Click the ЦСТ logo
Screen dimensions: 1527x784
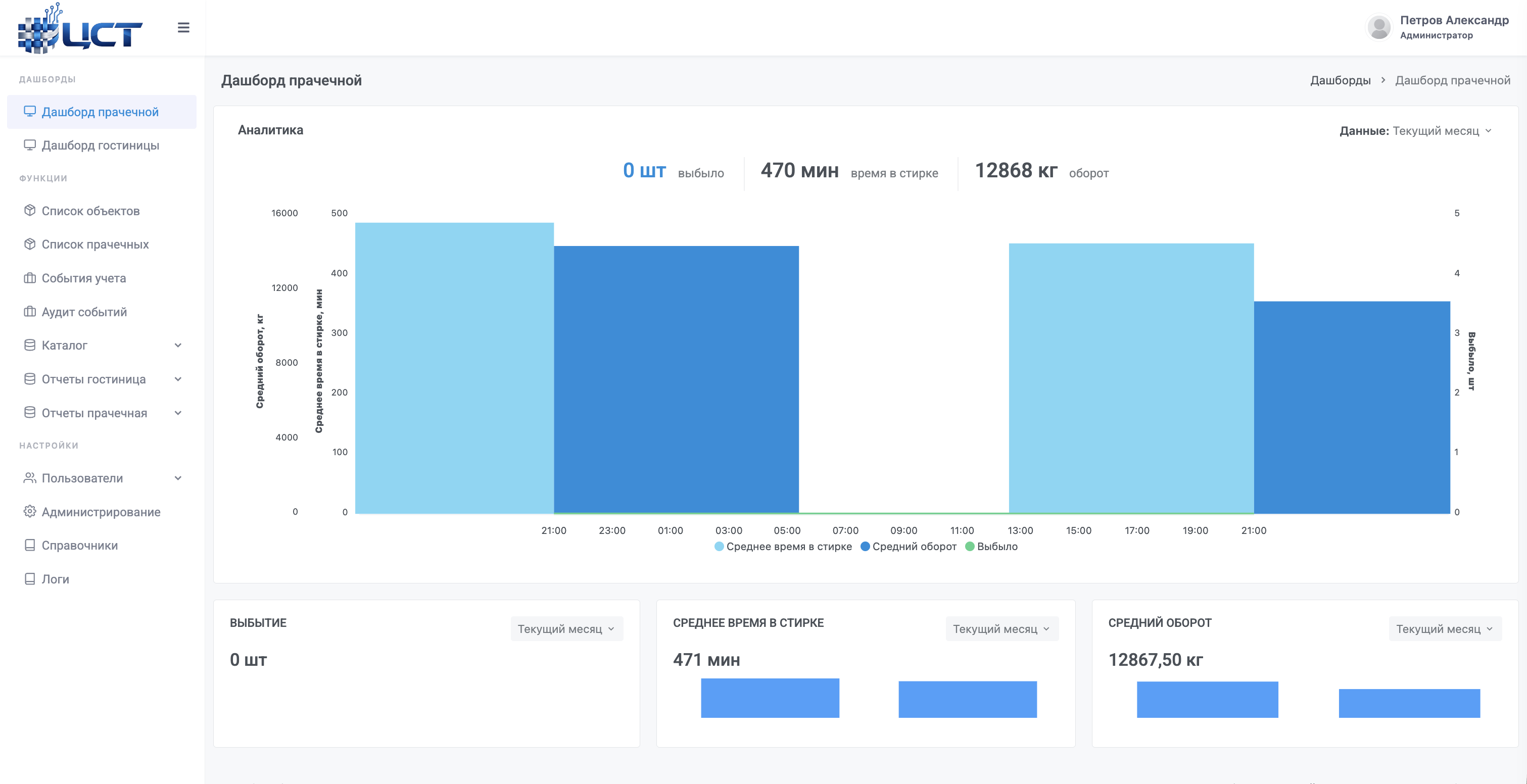click(x=80, y=28)
